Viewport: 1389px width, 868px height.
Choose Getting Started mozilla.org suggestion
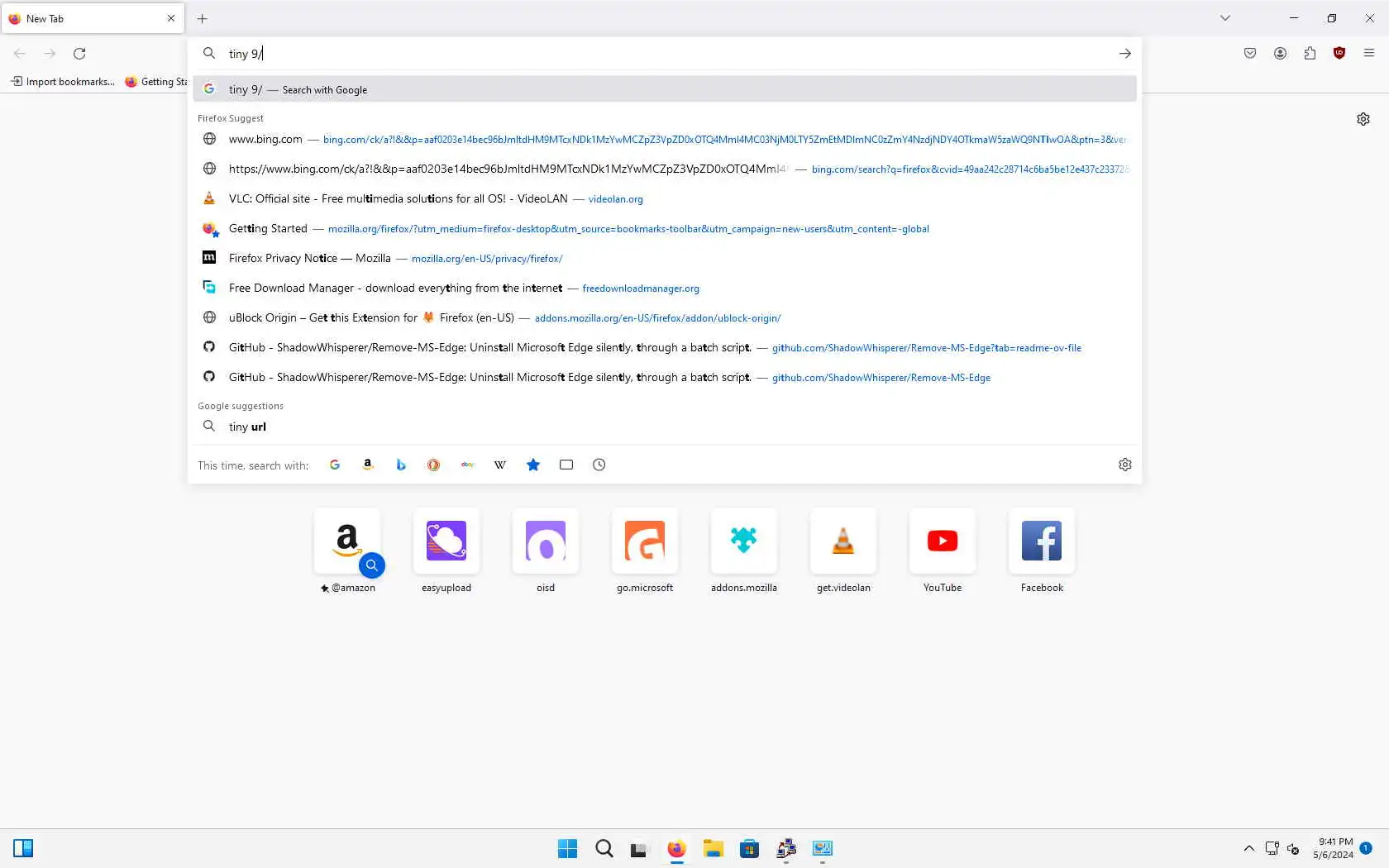click(665, 228)
